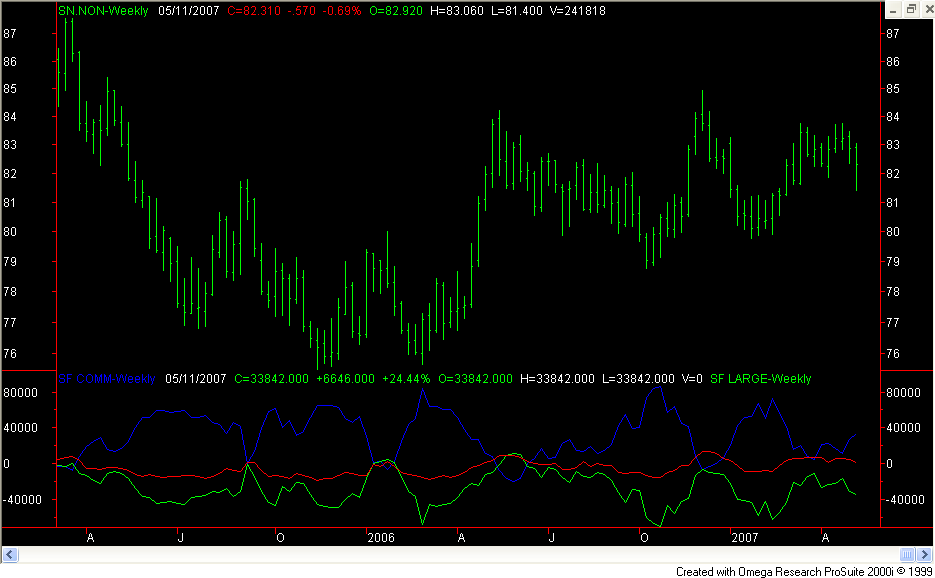Click the 2006 label on time axis

click(381, 538)
